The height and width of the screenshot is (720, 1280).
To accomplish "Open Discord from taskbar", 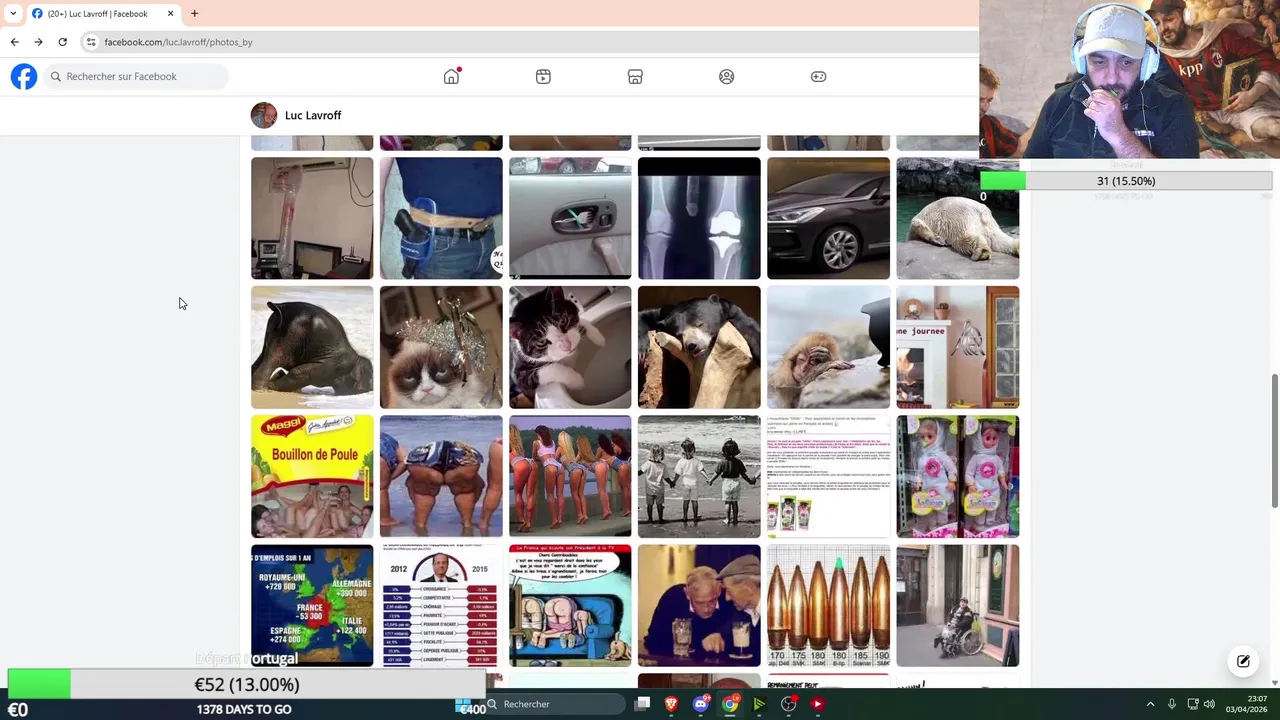I will coord(700,704).
